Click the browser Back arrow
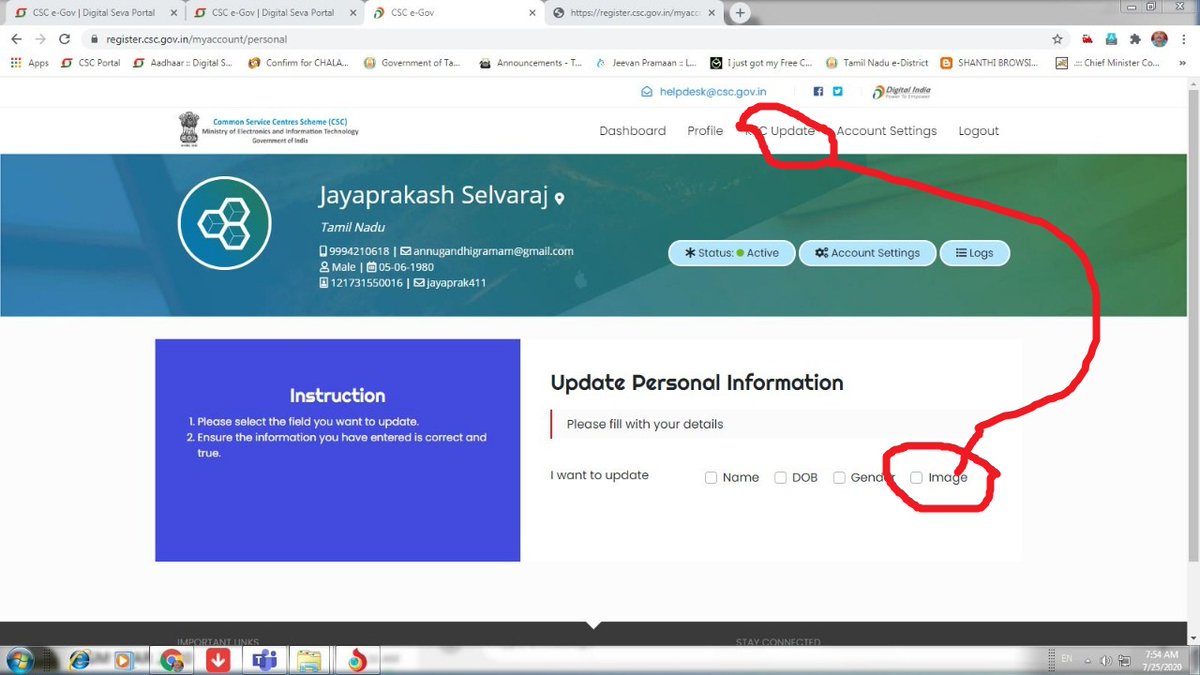The height and width of the screenshot is (675, 1200). pos(16,39)
